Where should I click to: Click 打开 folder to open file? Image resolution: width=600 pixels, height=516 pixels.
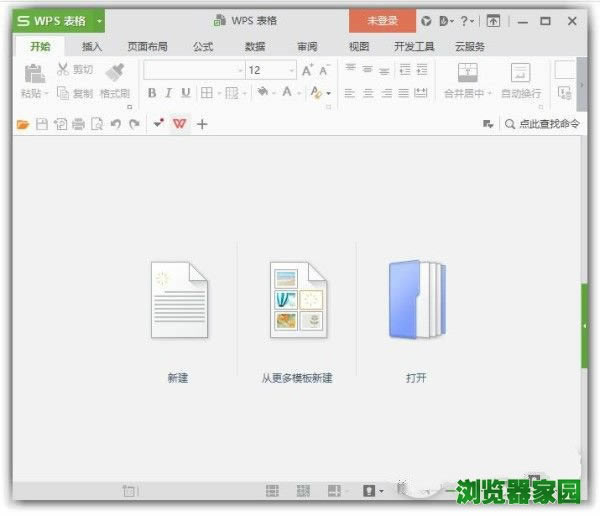click(417, 322)
